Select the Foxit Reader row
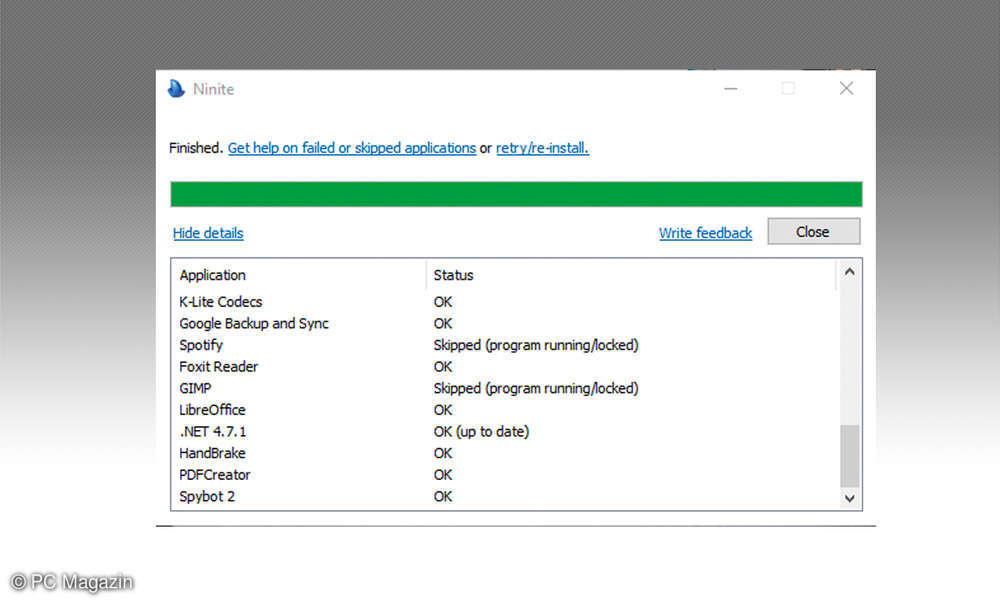Viewport: 1000px width, 600px height. 218,367
